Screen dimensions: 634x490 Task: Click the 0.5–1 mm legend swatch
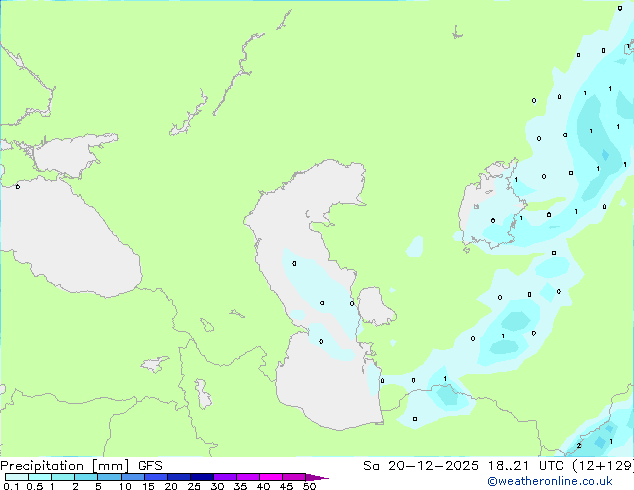(40, 477)
